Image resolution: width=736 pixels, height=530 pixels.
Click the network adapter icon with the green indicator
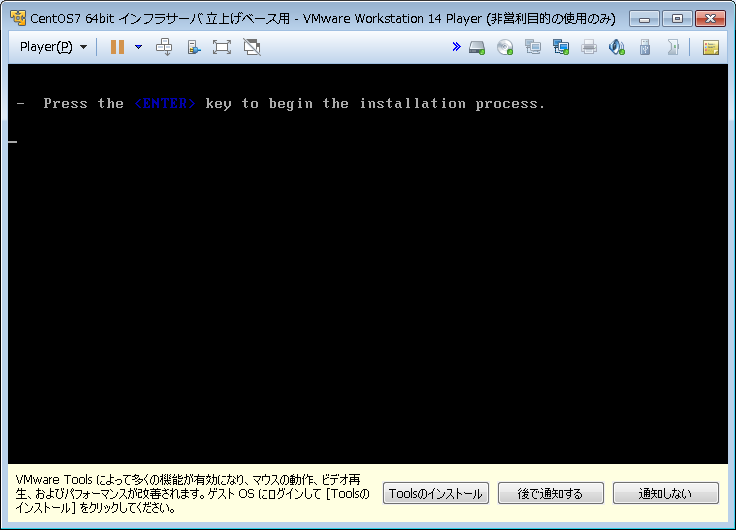click(561, 47)
